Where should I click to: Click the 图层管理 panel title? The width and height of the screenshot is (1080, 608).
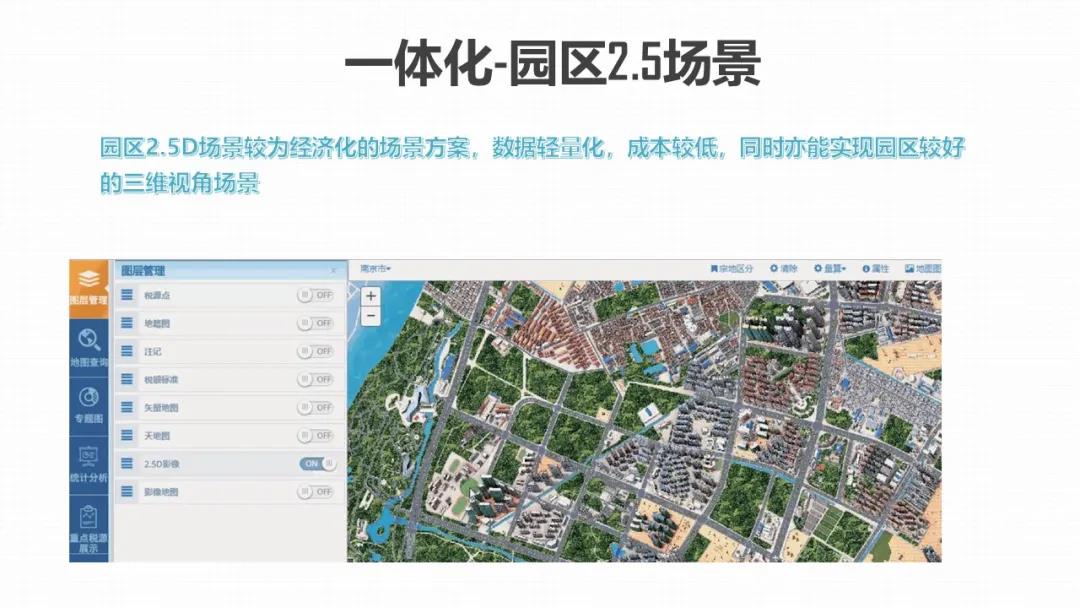143,271
